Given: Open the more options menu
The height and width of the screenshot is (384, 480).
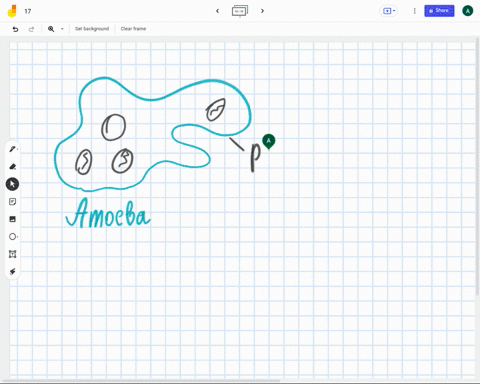Looking at the screenshot, I should pyautogui.click(x=414, y=11).
